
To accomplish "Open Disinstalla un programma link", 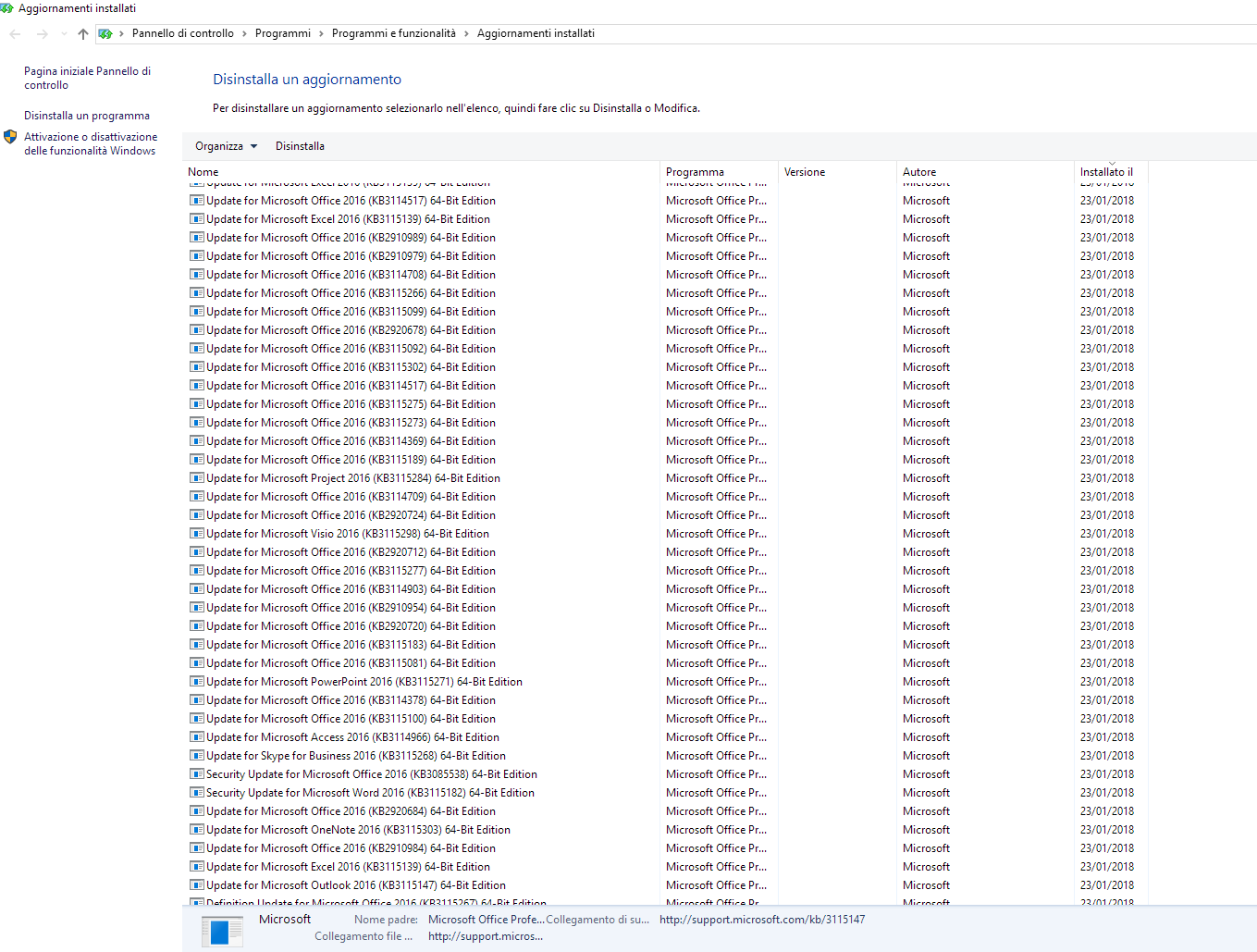I will click(x=87, y=116).
